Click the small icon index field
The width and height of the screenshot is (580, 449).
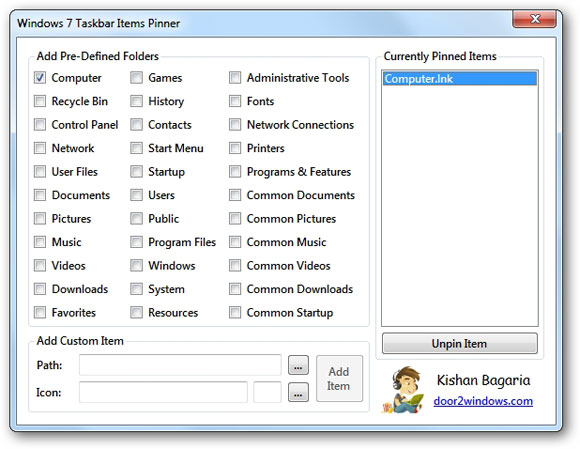(267, 392)
